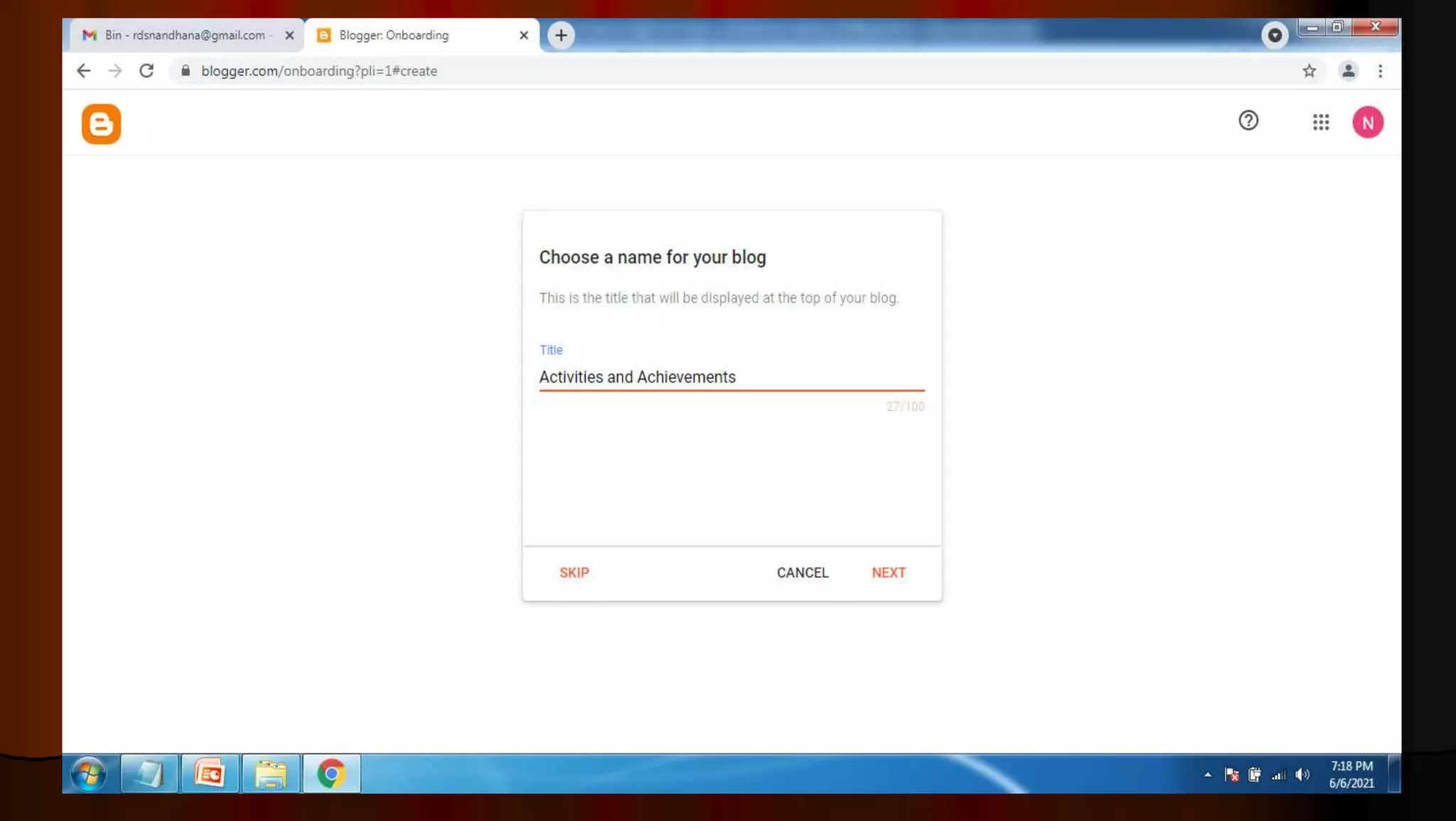
Task: Open the account avatar N
Action: tap(1367, 122)
